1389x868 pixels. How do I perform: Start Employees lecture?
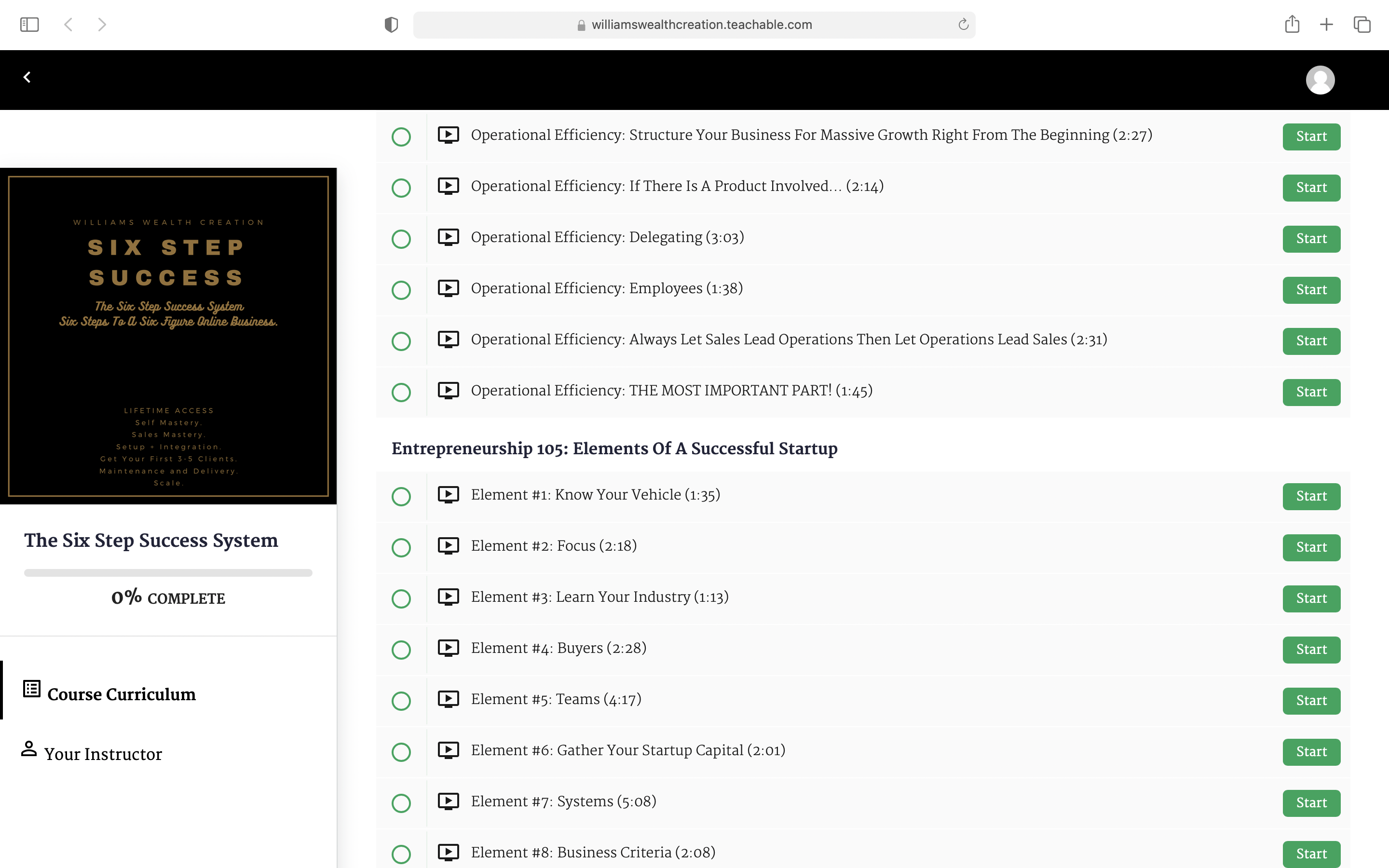coord(1311,290)
